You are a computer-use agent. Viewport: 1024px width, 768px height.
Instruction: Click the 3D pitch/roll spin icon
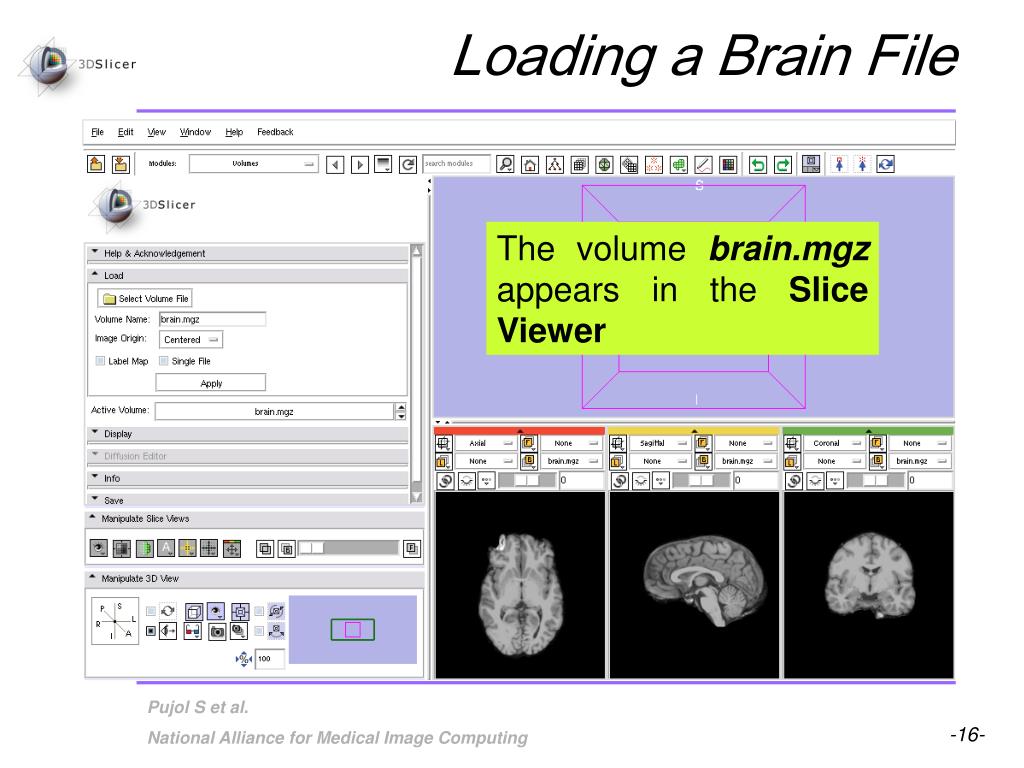point(276,611)
